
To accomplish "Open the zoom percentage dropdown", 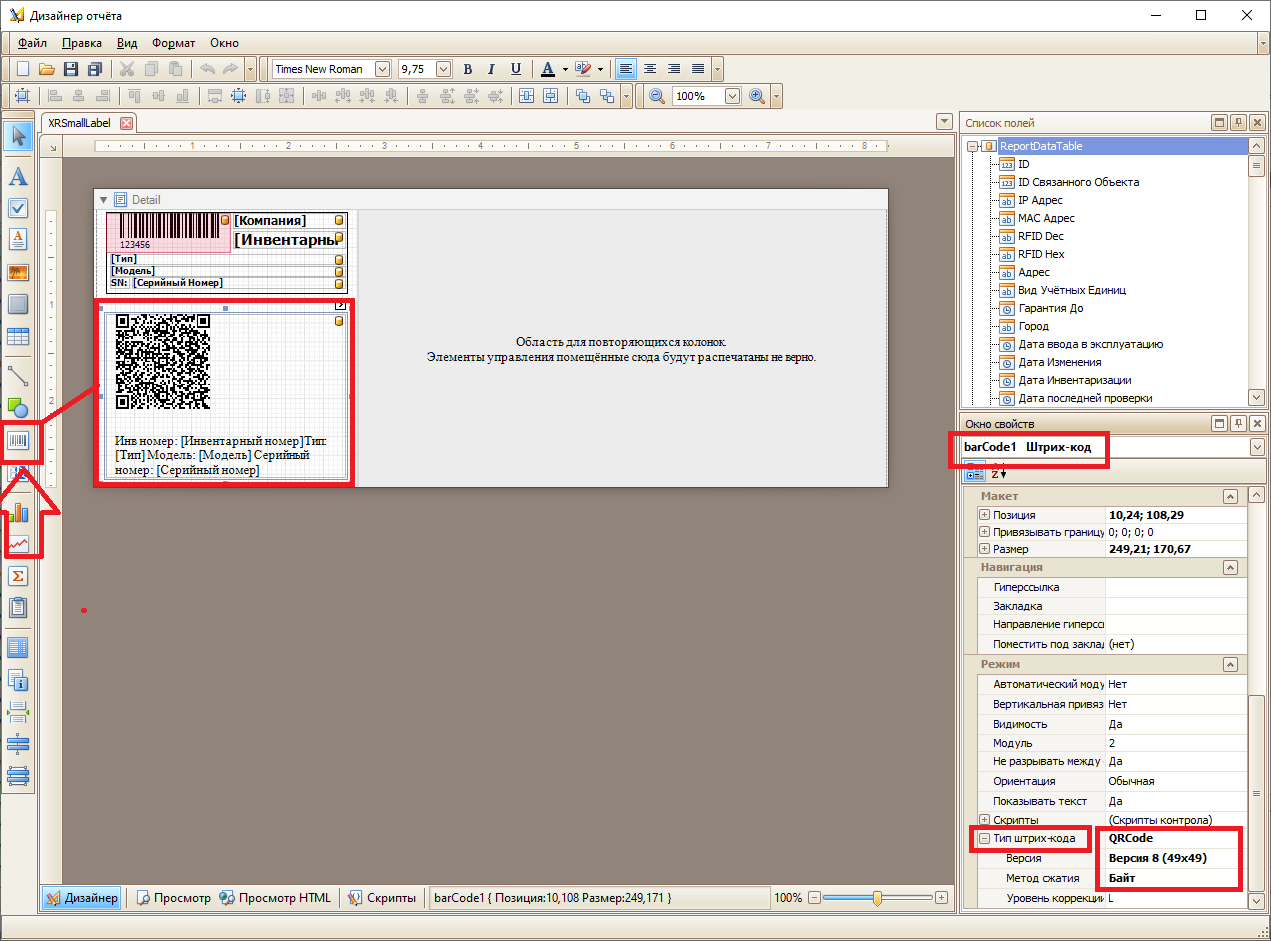I will click(x=732, y=96).
